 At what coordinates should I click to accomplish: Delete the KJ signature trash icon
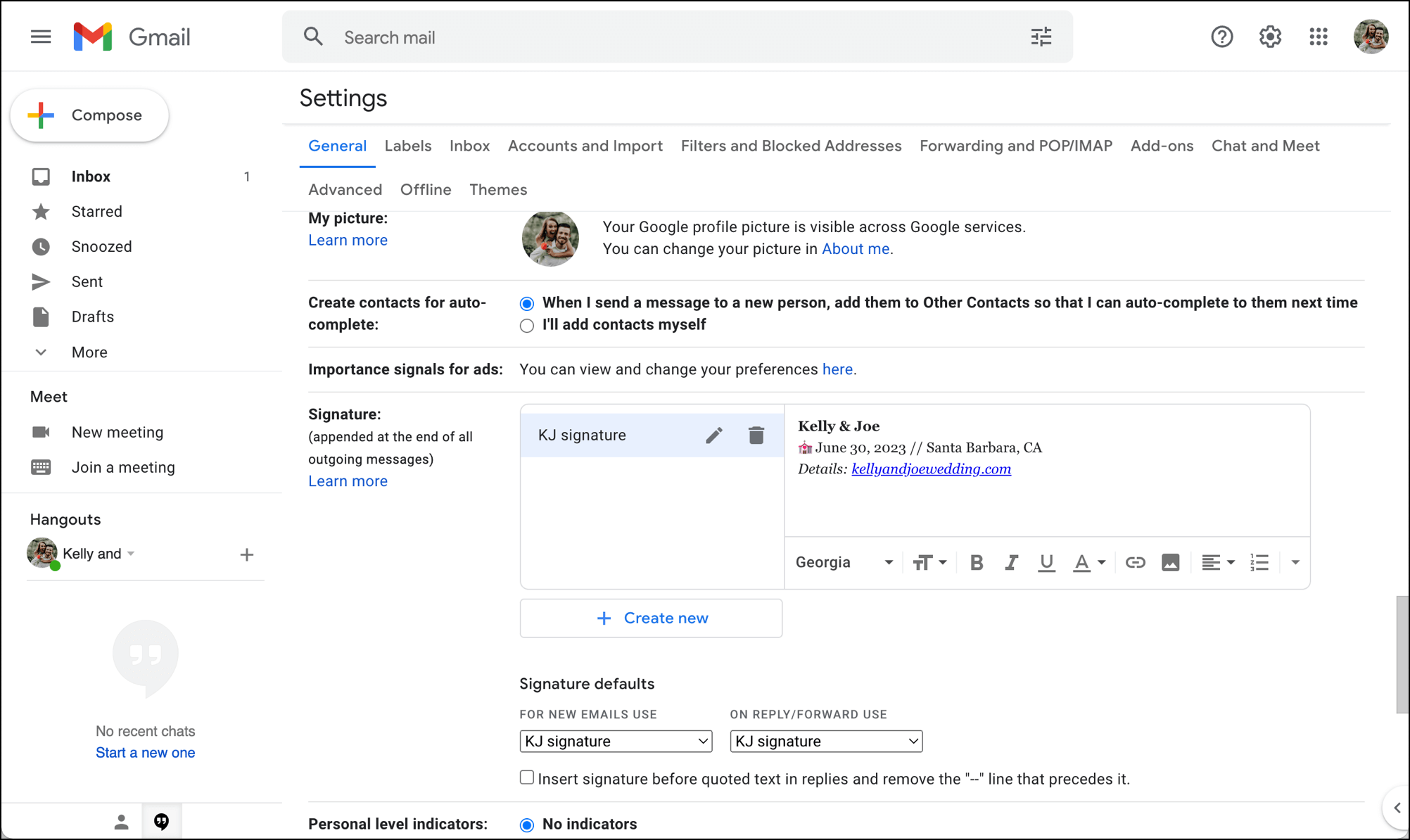[x=756, y=435]
